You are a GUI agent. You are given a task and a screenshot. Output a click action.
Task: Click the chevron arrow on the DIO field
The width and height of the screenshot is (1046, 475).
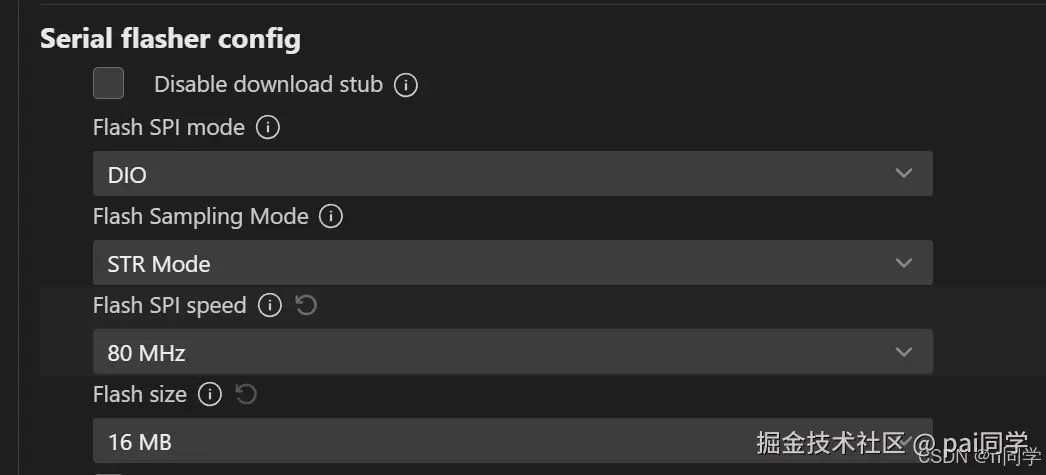[x=904, y=174]
